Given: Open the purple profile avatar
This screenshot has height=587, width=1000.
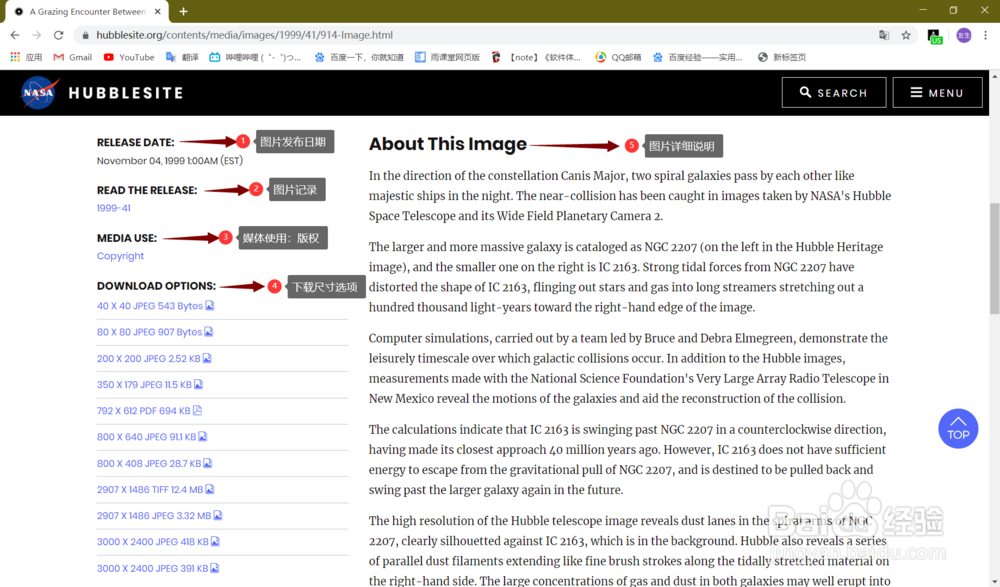Looking at the screenshot, I should point(964,35).
